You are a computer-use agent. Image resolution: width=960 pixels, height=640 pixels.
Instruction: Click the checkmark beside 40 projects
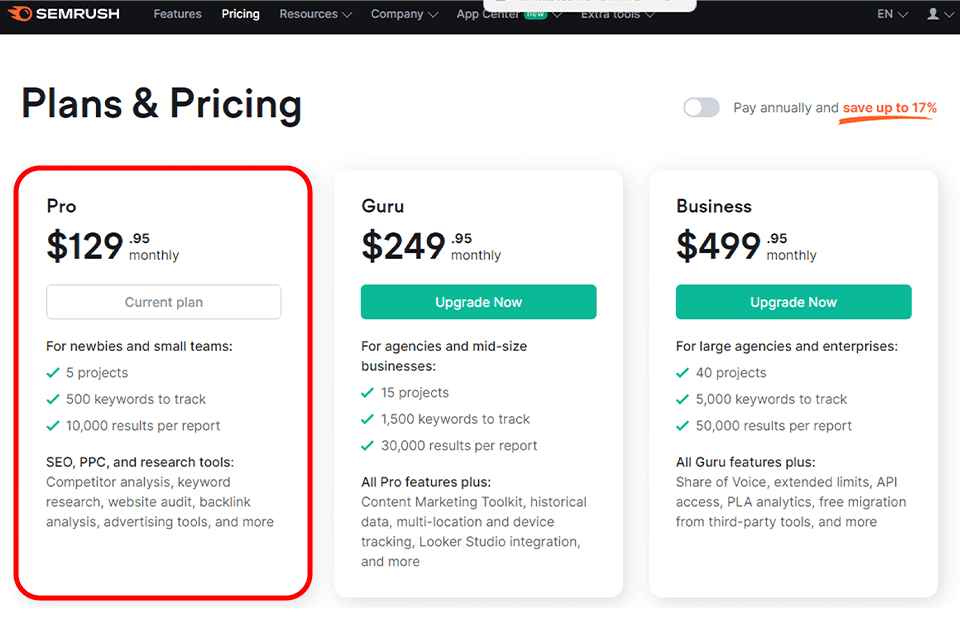click(x=684, y=373)
